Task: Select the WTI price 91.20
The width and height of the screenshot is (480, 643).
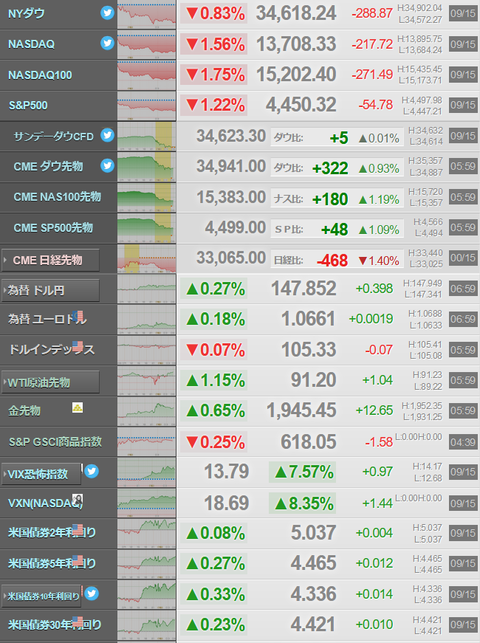Action: tap(314, 380)
